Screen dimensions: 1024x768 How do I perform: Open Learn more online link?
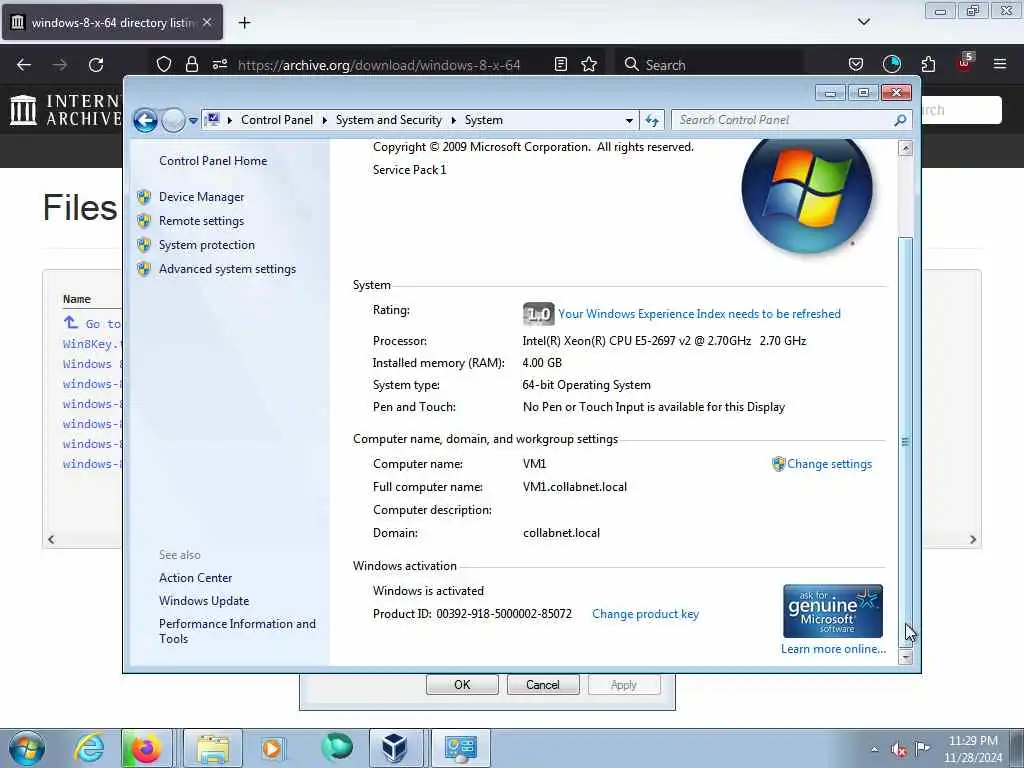(x=833, y=648)
